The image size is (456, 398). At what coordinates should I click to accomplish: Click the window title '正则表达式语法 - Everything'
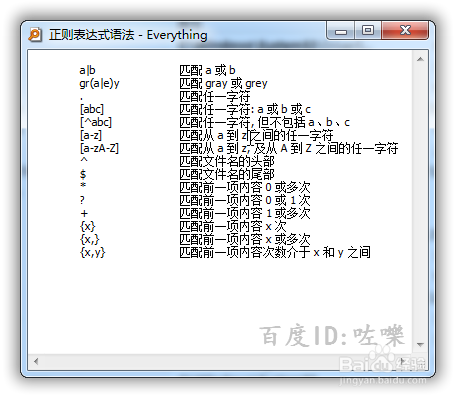pyautogui.click(x=128, y=35)
